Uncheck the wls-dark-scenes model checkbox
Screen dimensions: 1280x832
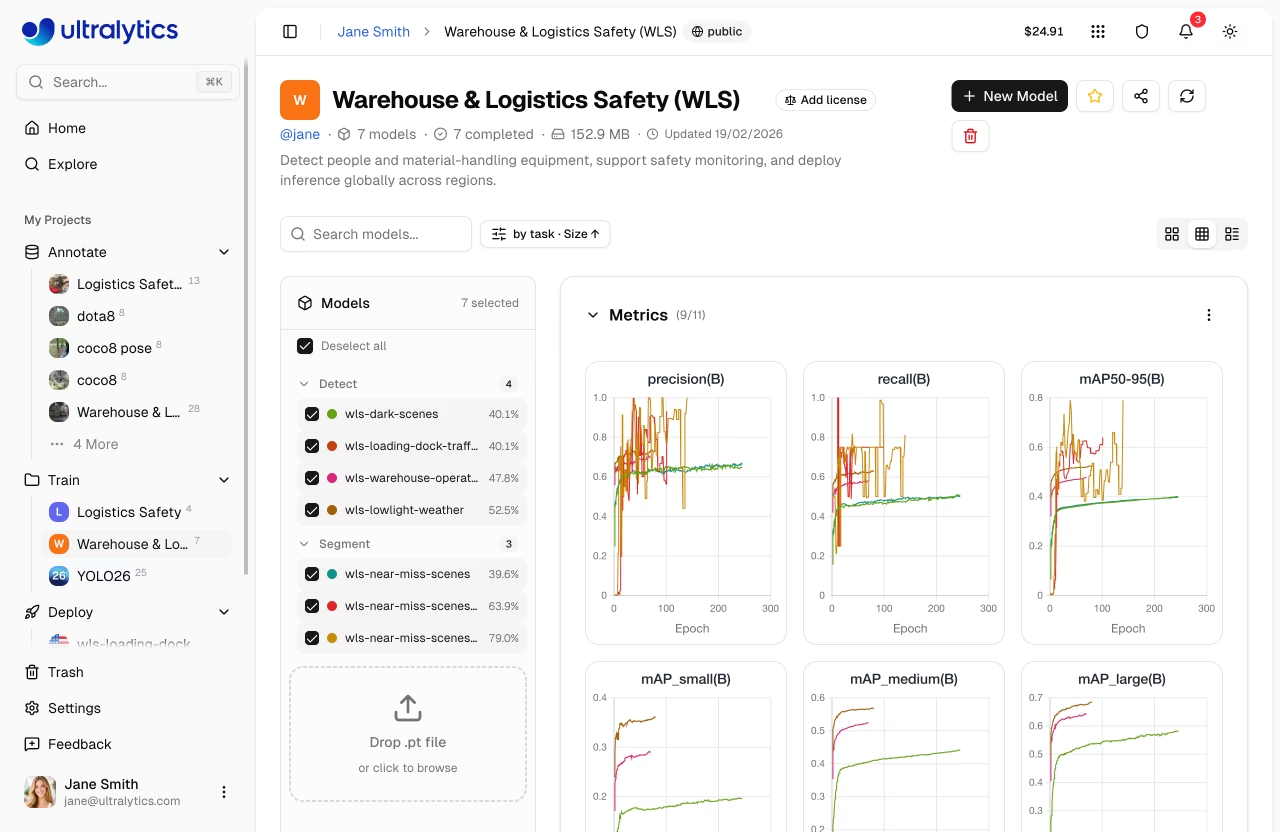tap(312, 414)
